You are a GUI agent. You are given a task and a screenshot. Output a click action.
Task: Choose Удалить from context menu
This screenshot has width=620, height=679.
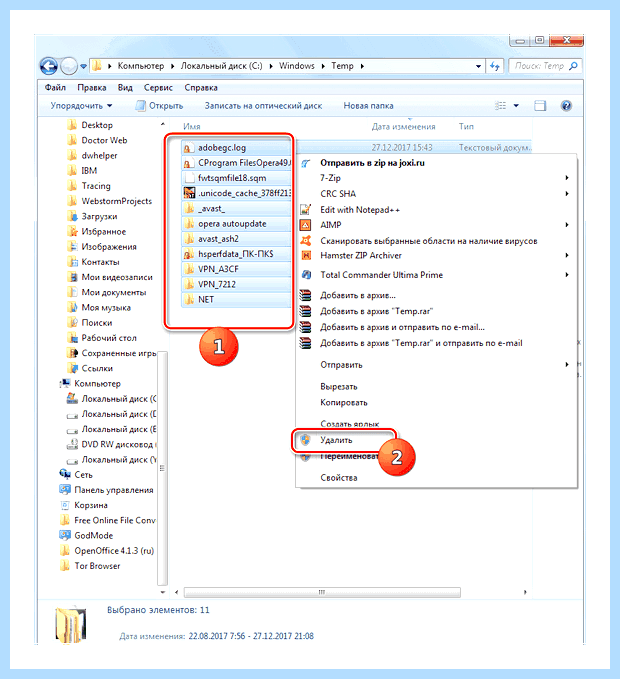(336, 440)
